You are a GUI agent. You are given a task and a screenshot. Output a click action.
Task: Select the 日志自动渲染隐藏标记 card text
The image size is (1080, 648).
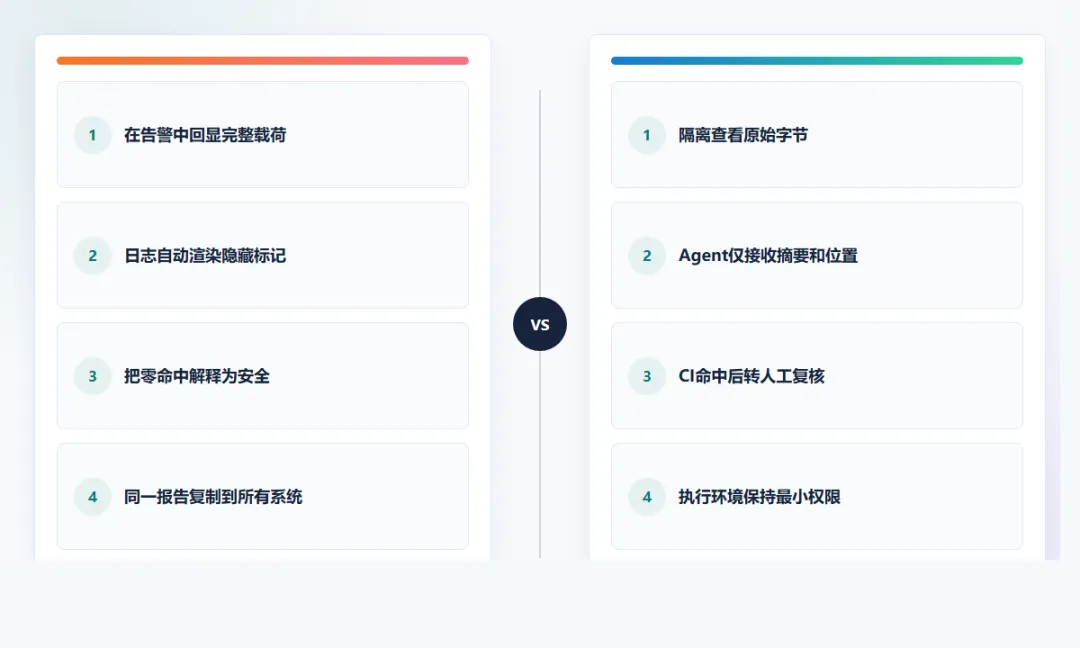(205, 255)
